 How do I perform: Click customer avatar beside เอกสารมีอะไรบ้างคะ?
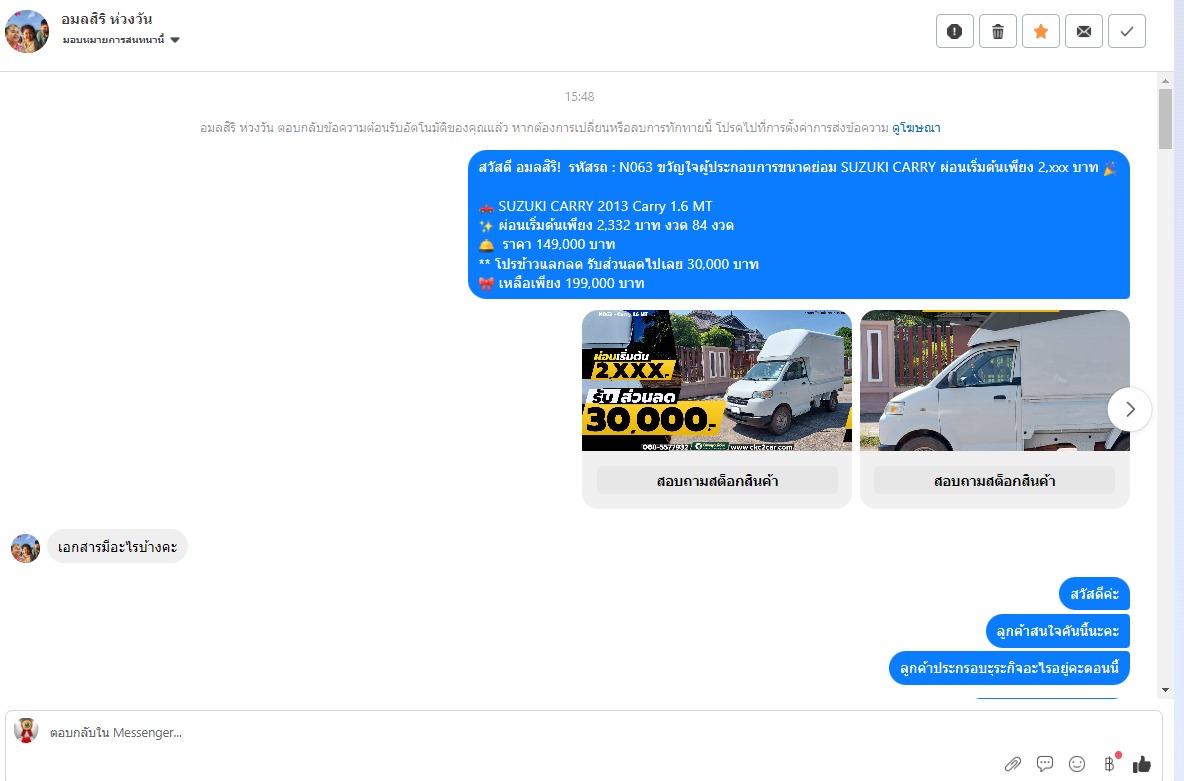point(26,548)
